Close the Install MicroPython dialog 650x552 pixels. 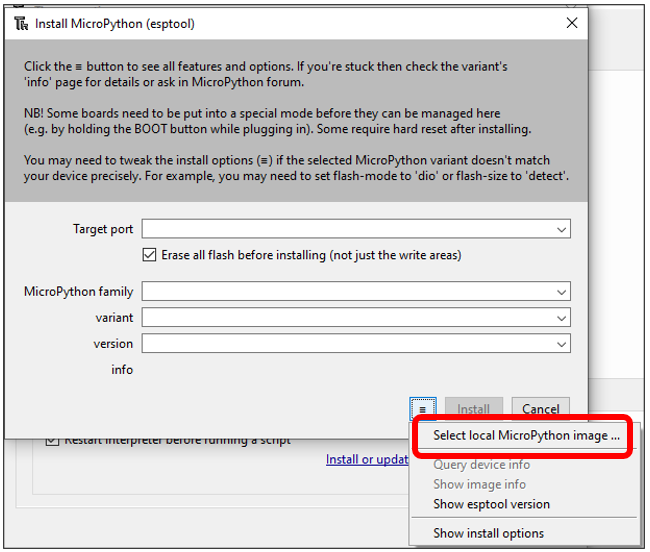[x=572, y=23]
